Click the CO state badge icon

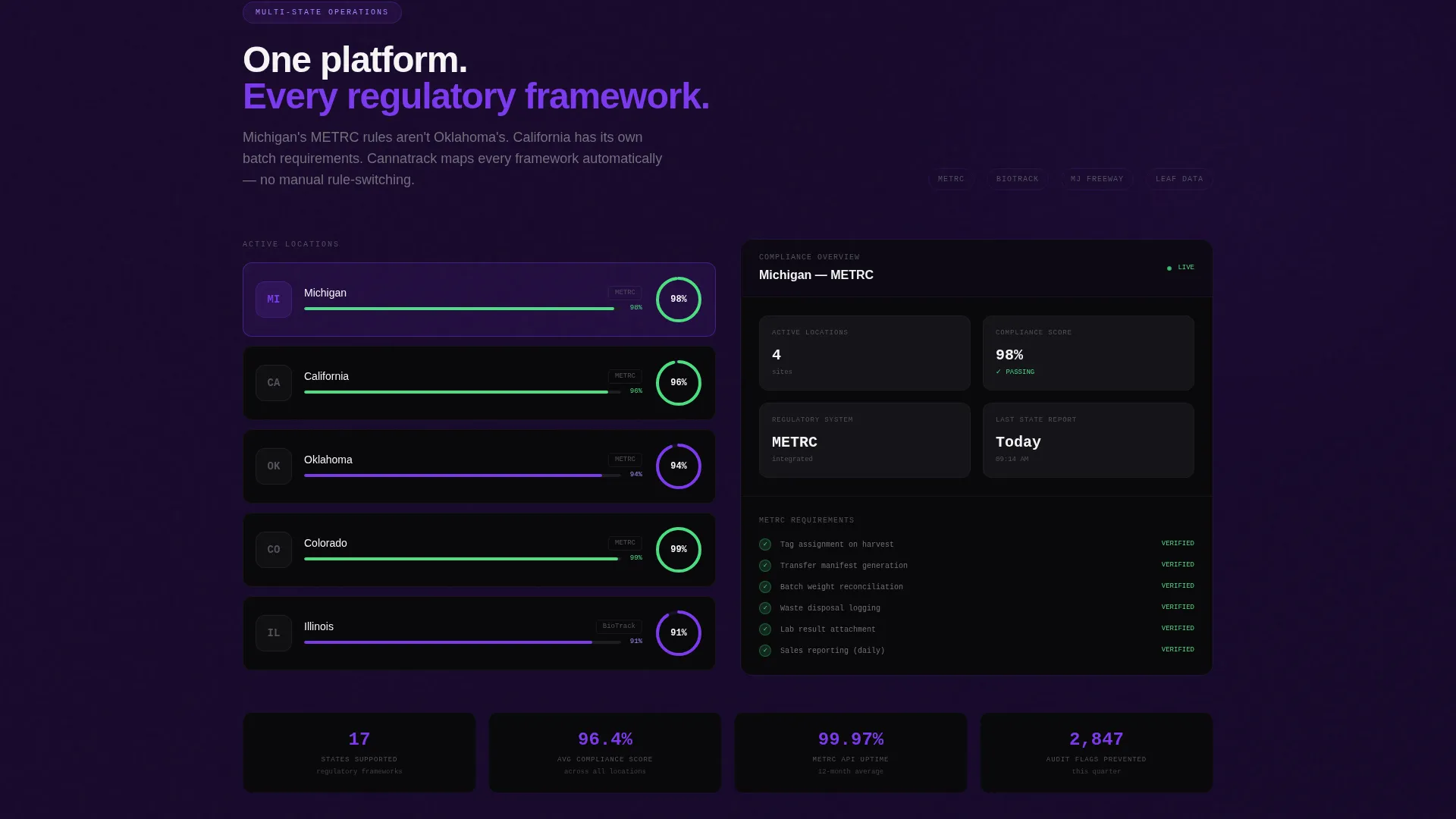click(274, 550)
